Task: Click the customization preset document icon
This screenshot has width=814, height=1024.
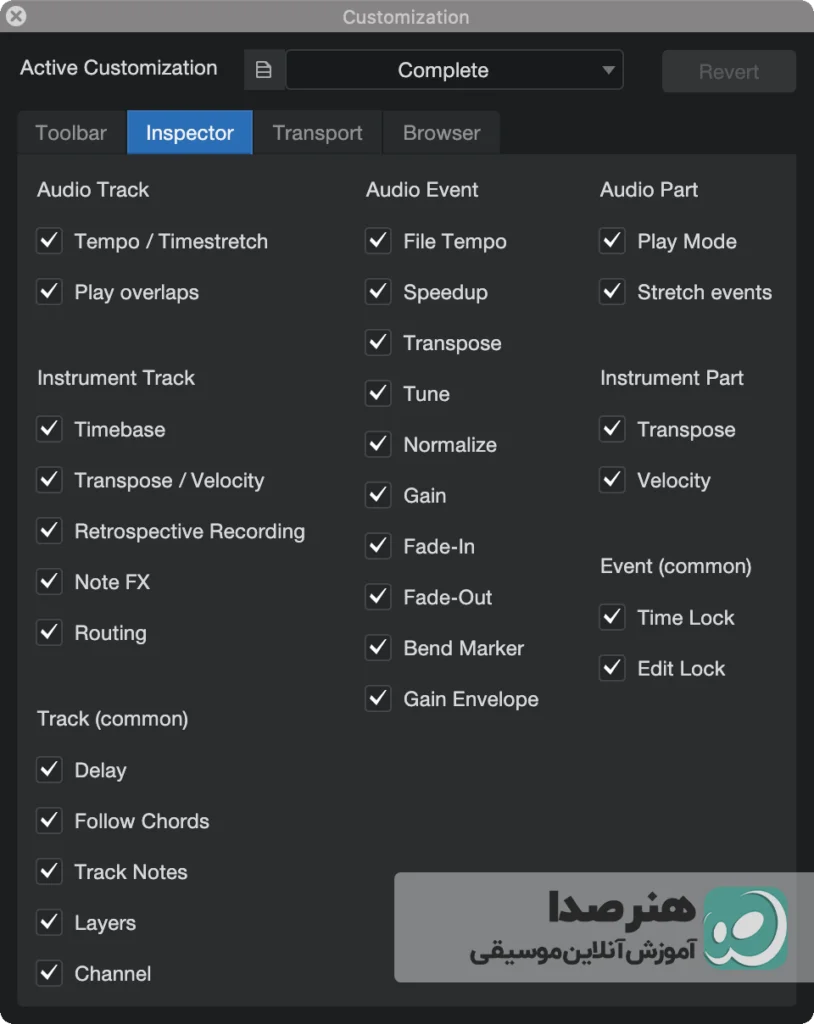Action: [264, 70]
